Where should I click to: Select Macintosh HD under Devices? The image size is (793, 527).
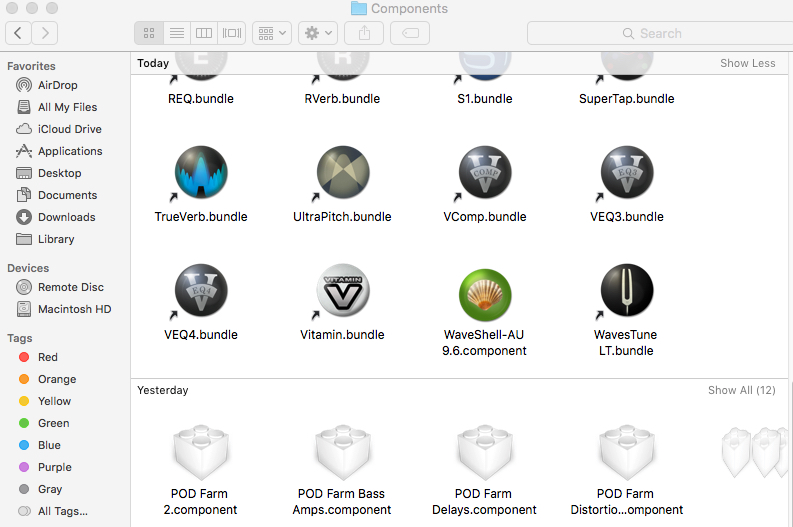click(x=64, y=309)
